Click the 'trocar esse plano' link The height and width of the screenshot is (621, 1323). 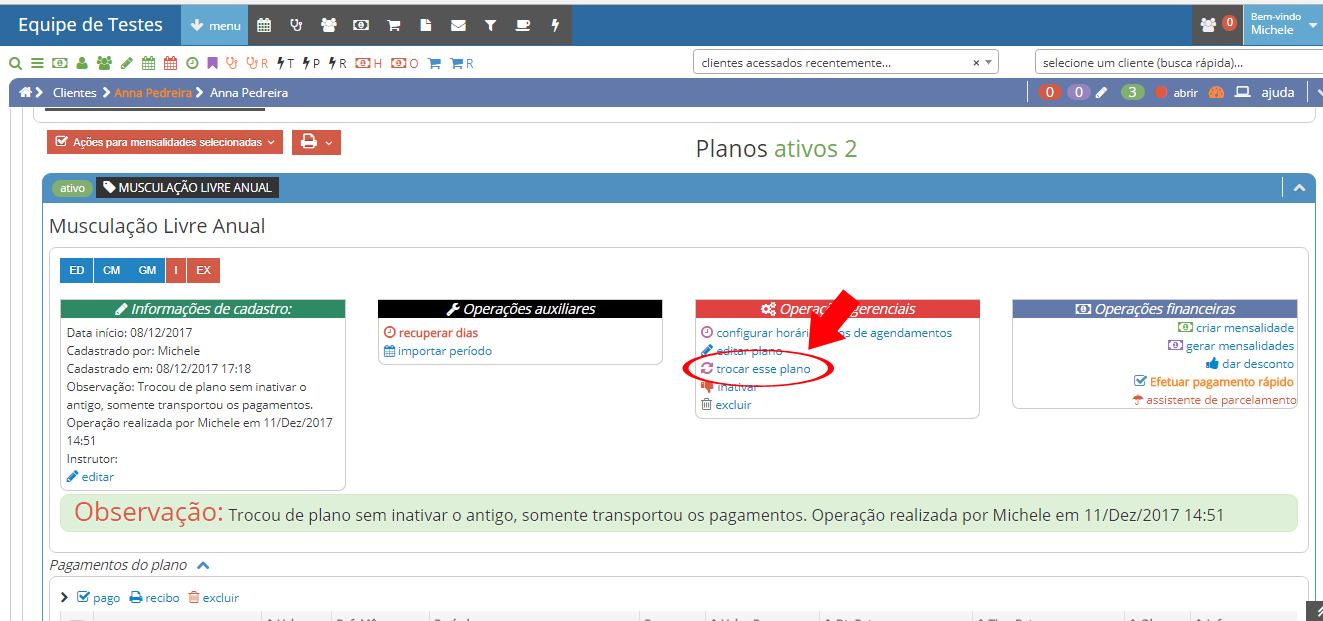pyautogui.click(x=762, y=369)
